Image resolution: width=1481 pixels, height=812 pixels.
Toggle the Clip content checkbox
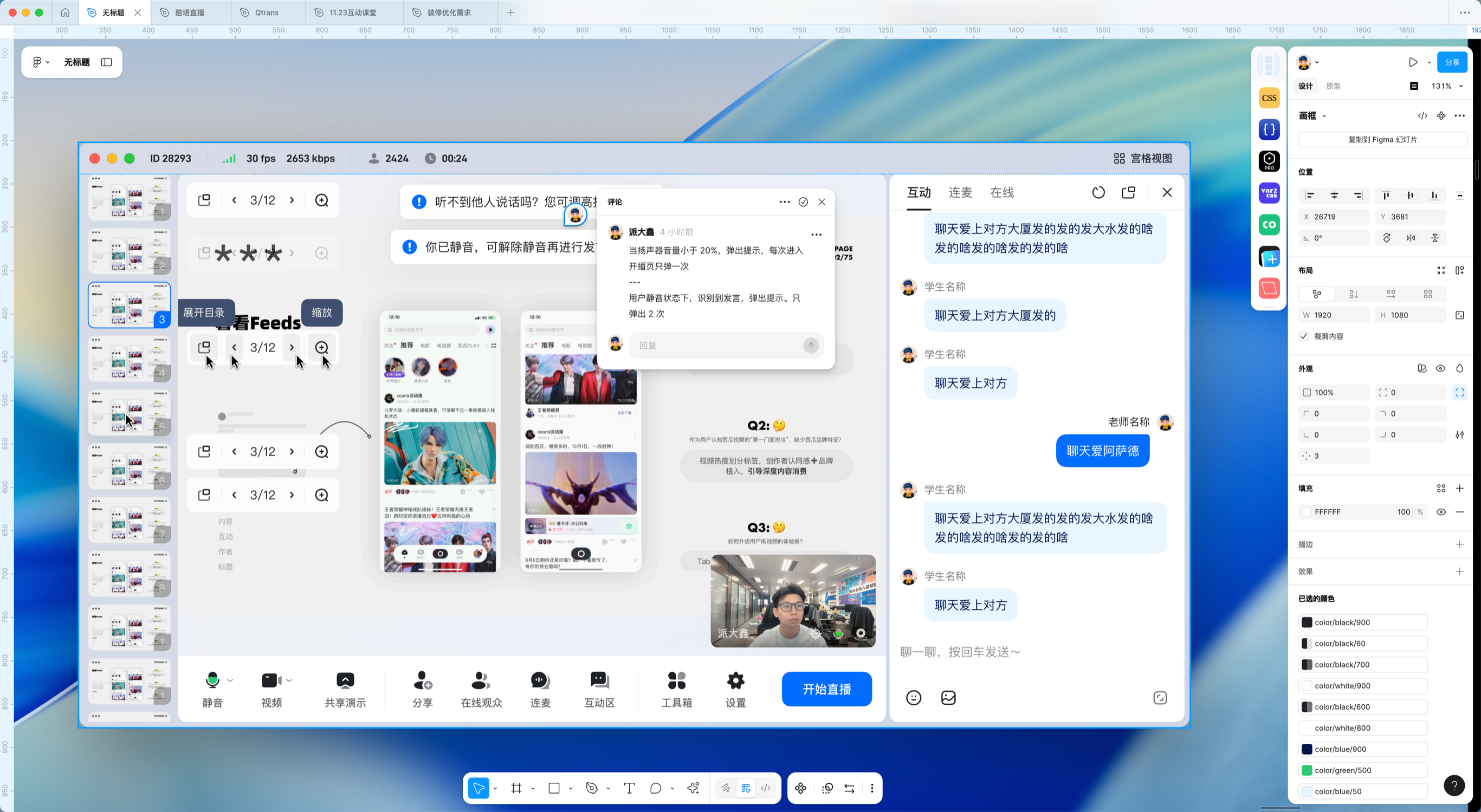[x=1304, y=336]
